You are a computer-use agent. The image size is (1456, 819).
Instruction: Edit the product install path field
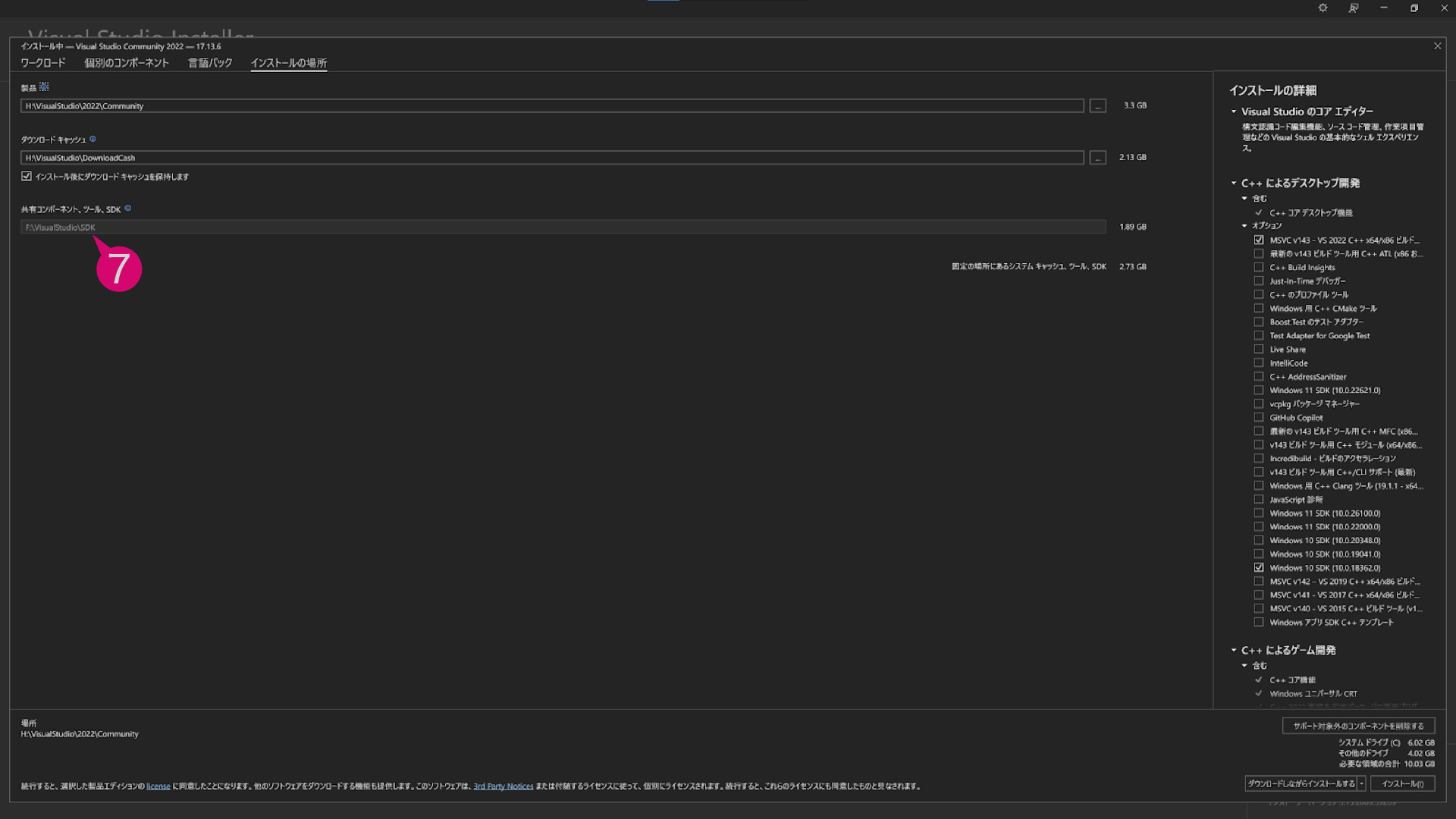pos(552,106)
